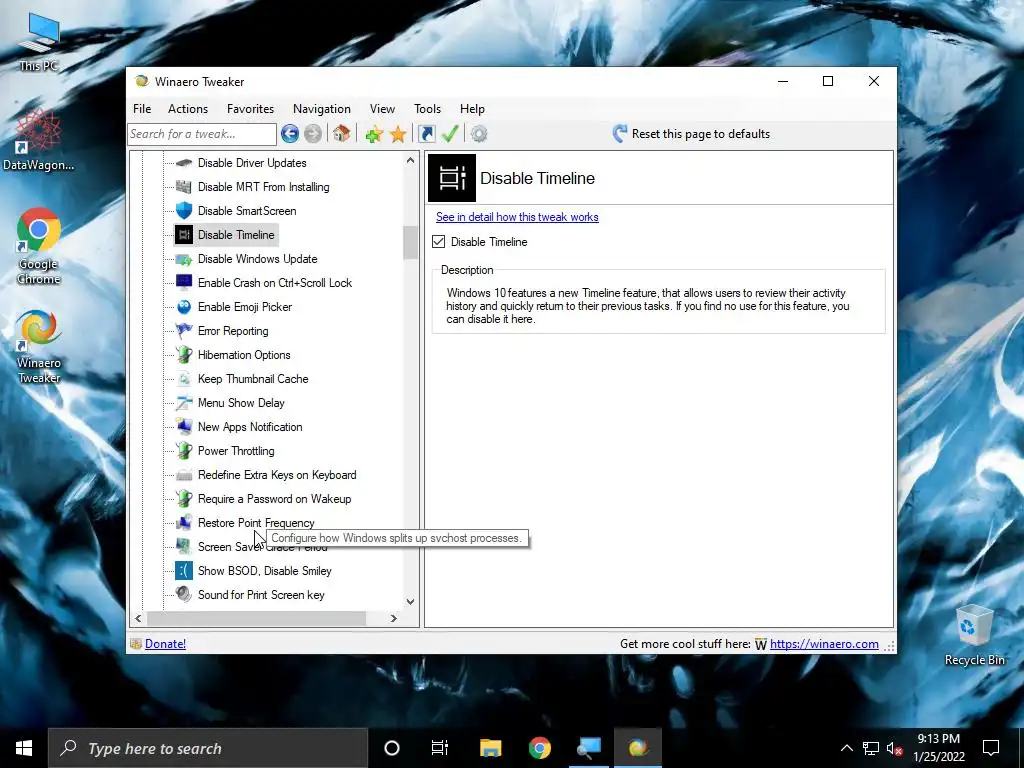Open the notification center icon
The image size is (1024, 768).
[x=991, y=748]
